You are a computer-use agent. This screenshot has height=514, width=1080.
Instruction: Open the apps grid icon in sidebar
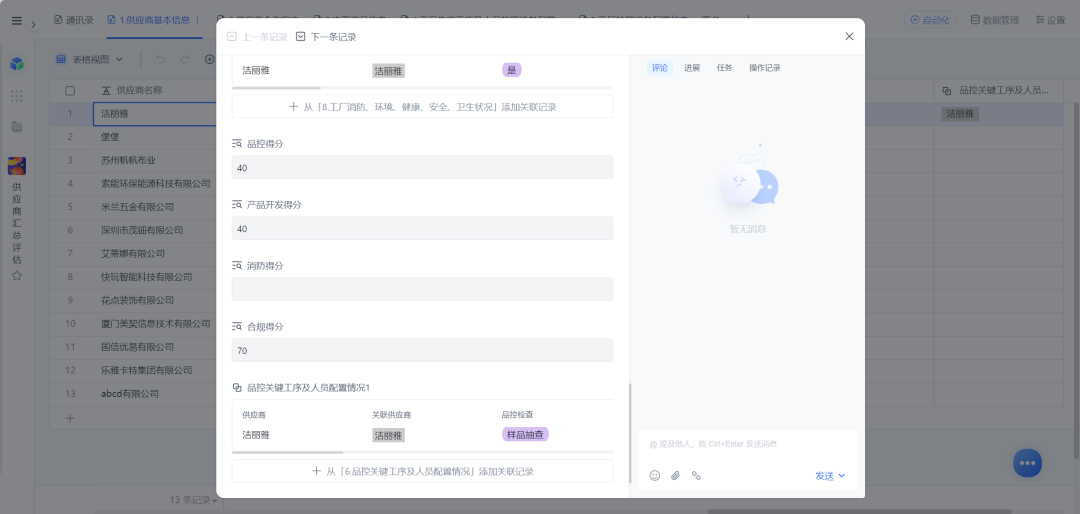point(17,96)
